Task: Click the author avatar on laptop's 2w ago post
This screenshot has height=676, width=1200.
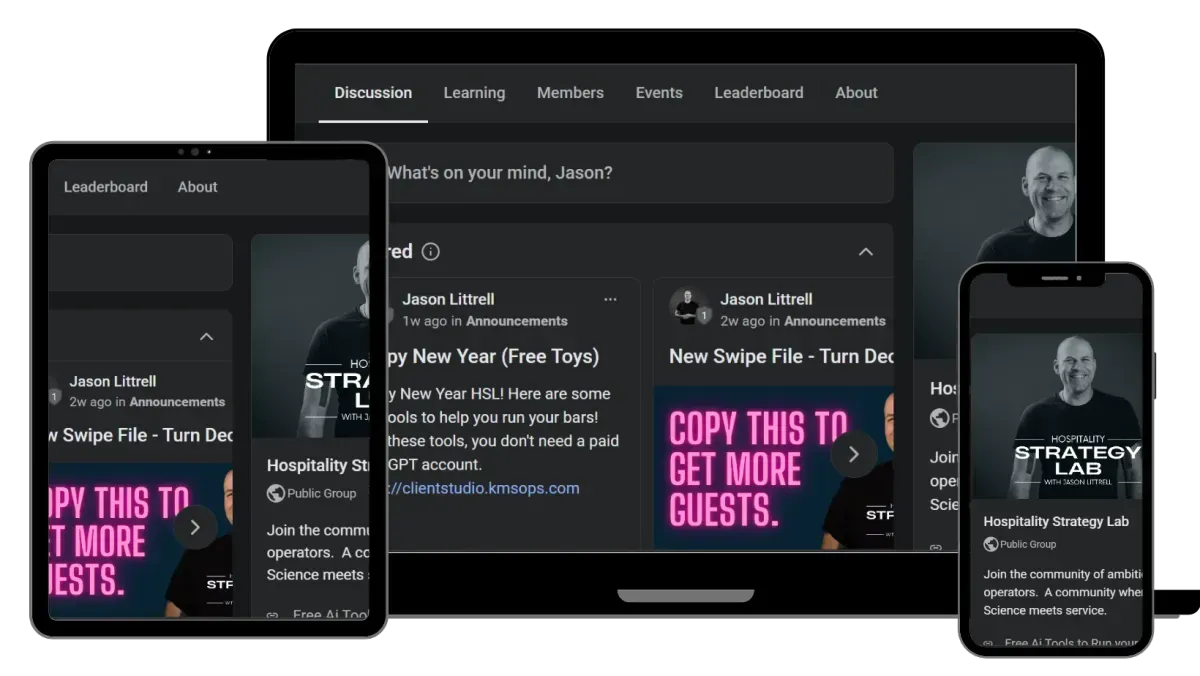Action: [689, 306]
